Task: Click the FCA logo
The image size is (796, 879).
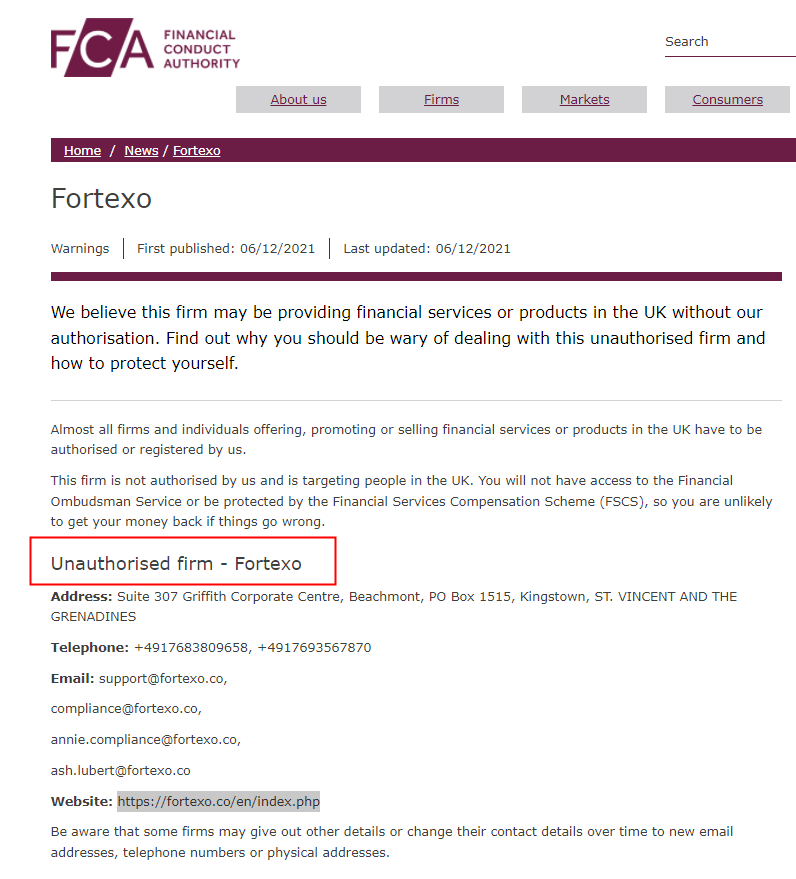Action: pyautogui.click(x=145, y=47)
